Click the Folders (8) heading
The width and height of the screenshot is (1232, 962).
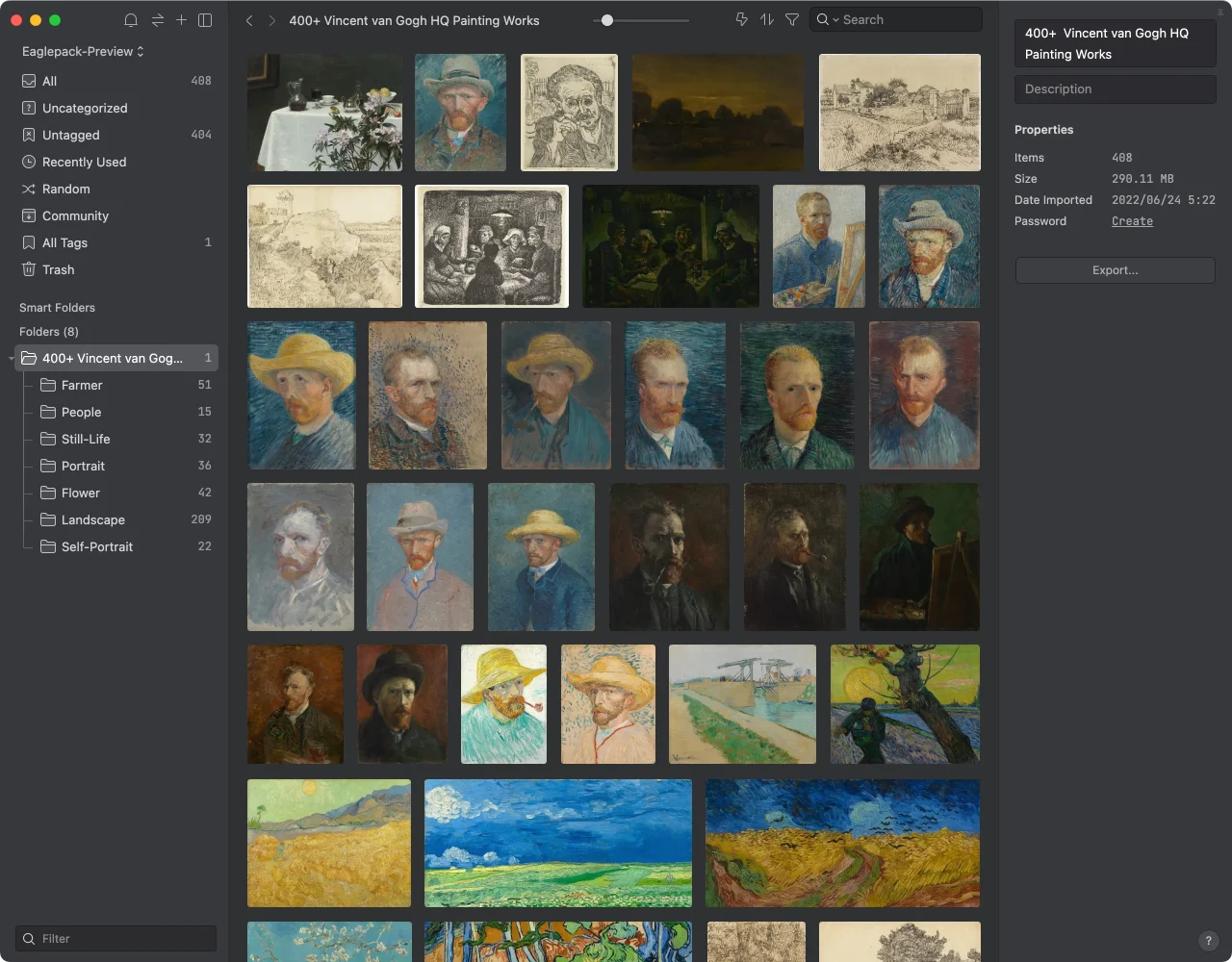pyautogui.click(x=49, y=332)
